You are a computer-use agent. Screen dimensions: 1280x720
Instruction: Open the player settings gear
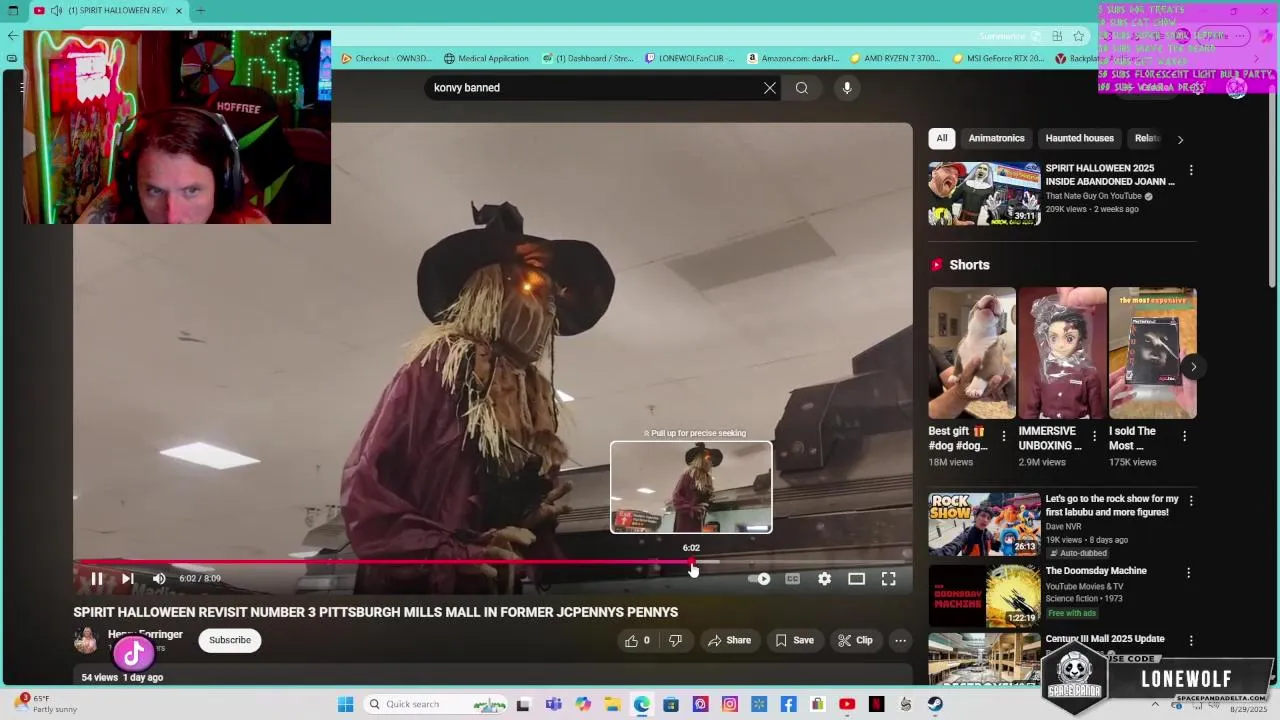coord(824,579)
